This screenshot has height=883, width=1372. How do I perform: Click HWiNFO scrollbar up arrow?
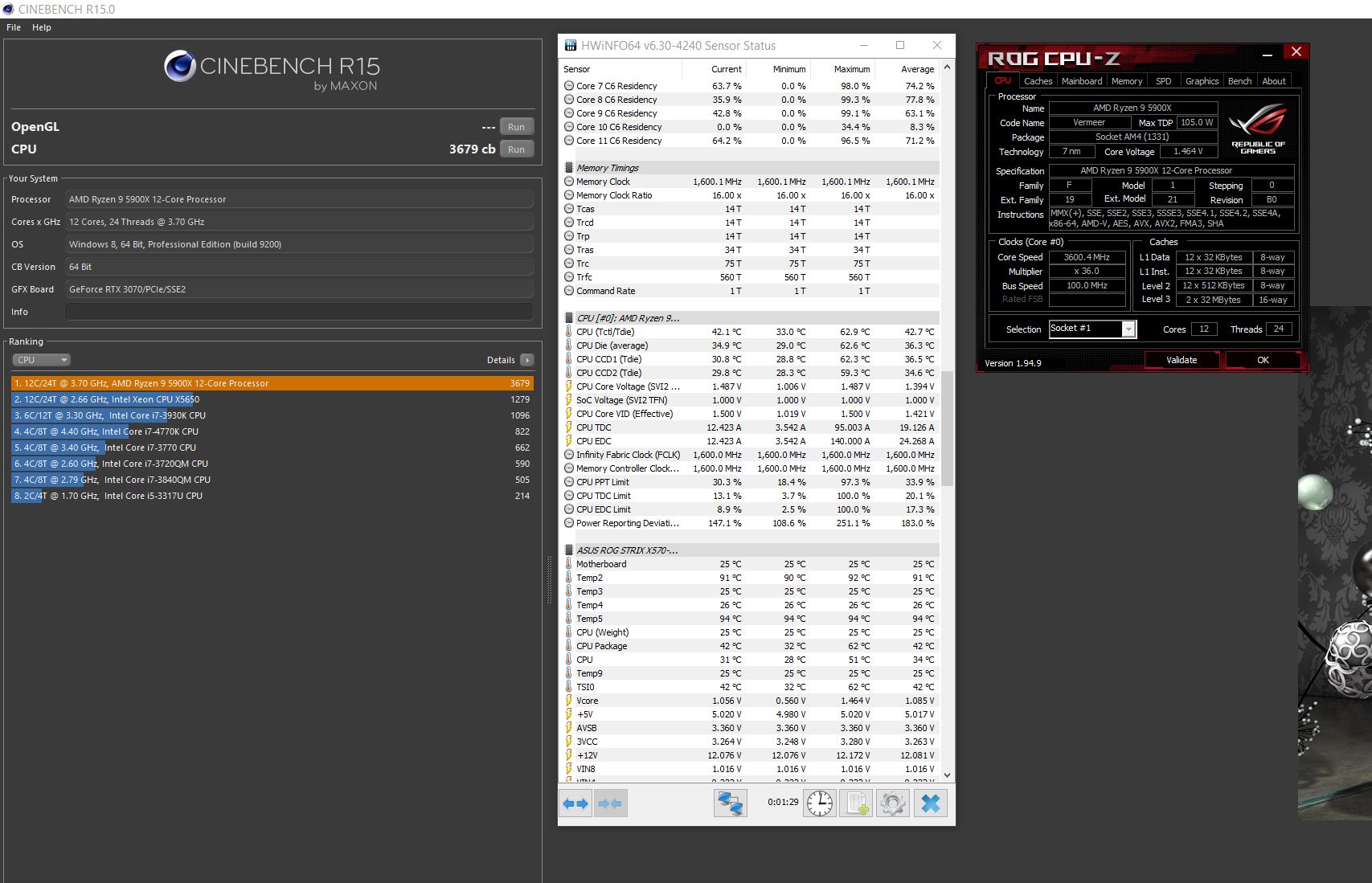click(x=947, y=67)
